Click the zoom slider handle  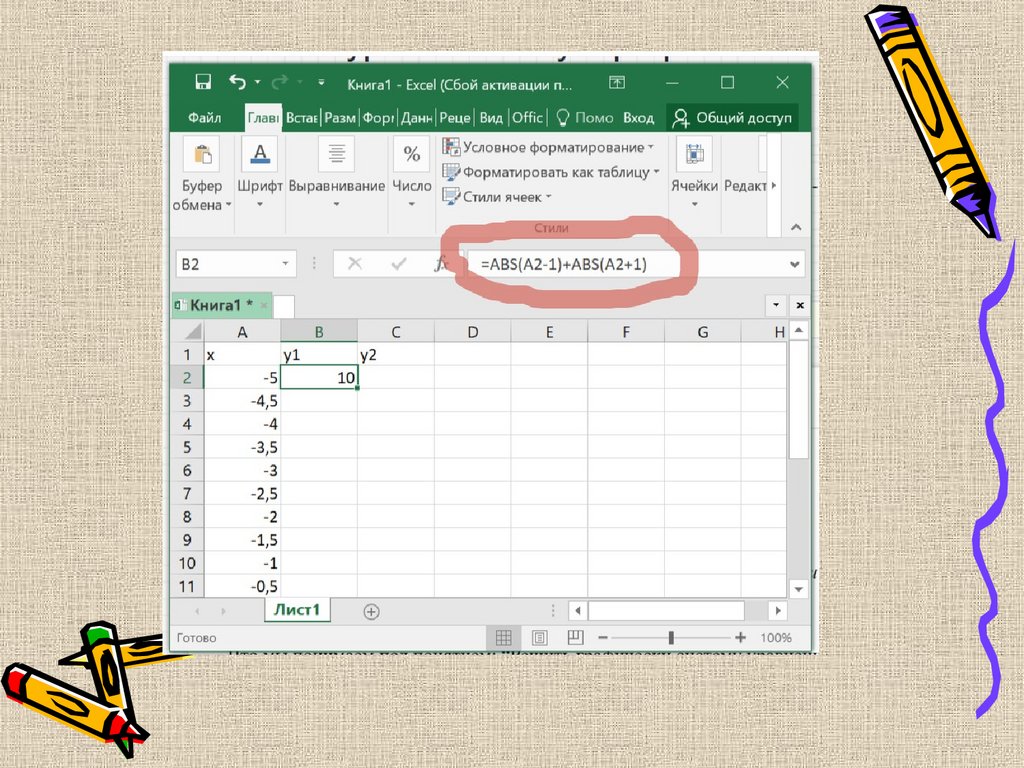(x=671, y=637)
